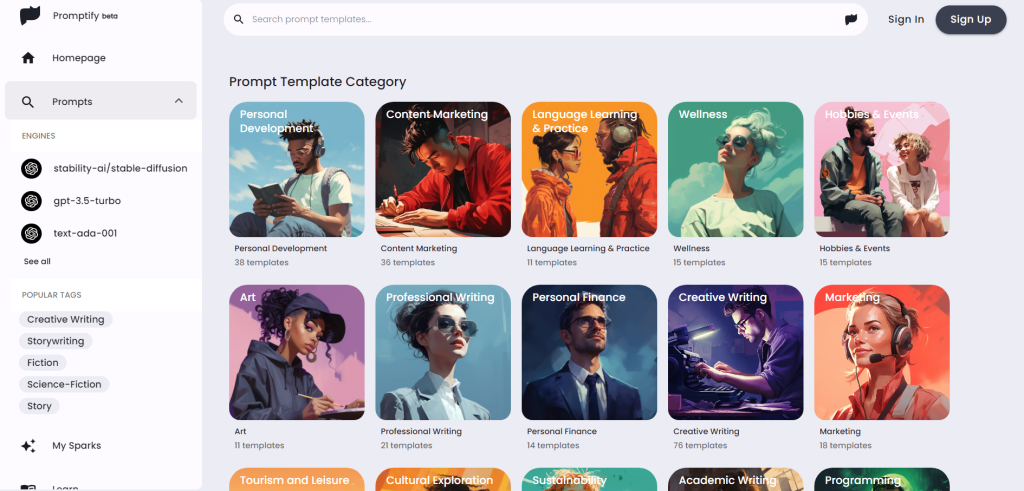Click the Personal Finance caption below its card
This screenshot has height=491, width=1024.
point(562,432)
